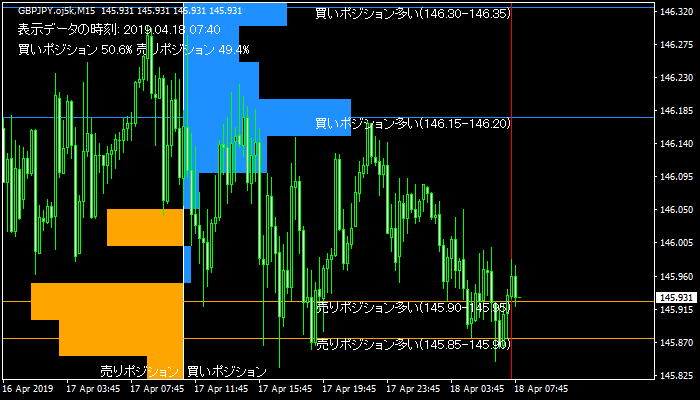Click the bottom 売りポジション legend label
The width and height of the screenshot is (700, 400).
[139, 371]
